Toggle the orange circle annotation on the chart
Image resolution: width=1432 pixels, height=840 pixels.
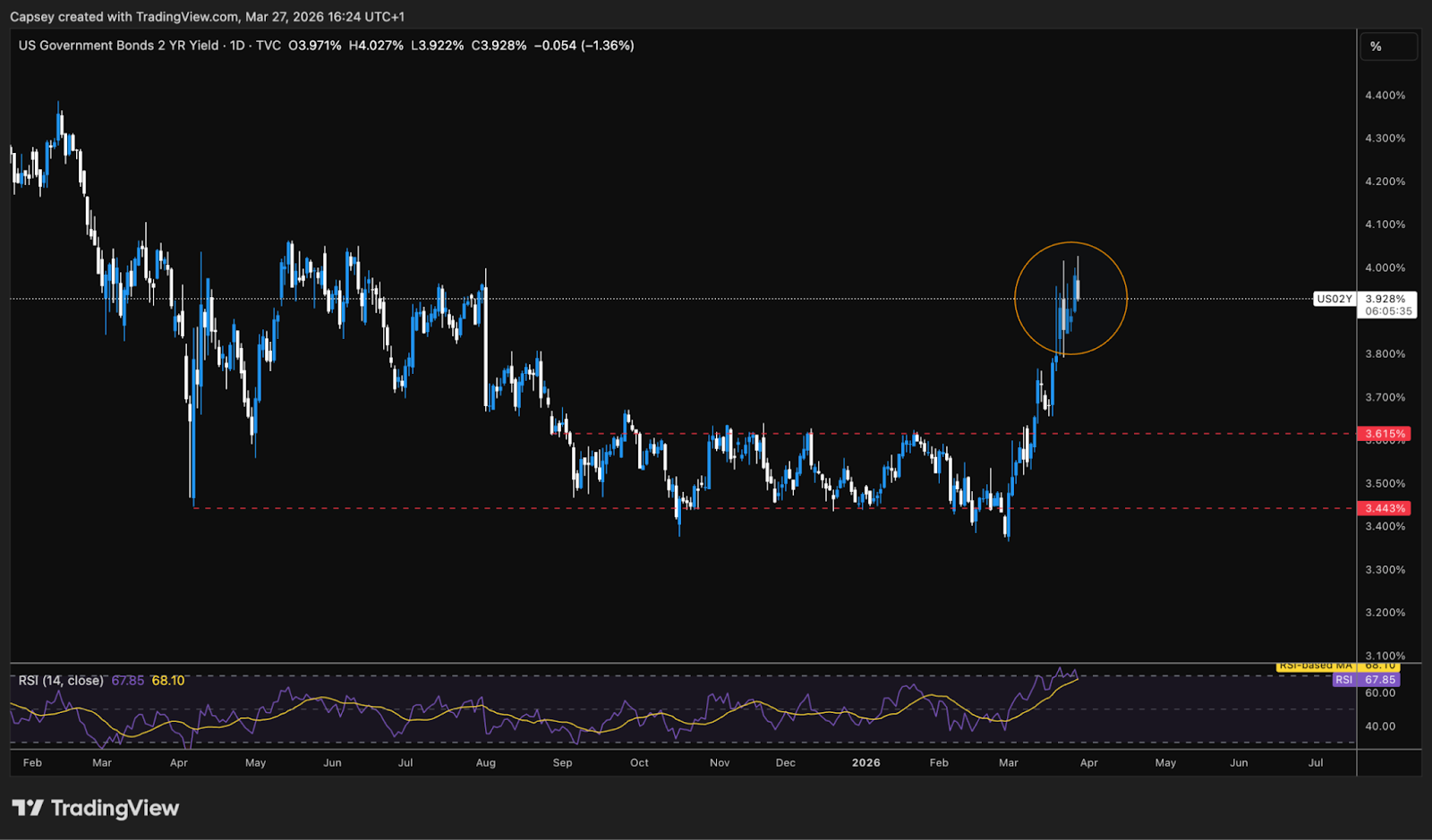(1070, 243)
